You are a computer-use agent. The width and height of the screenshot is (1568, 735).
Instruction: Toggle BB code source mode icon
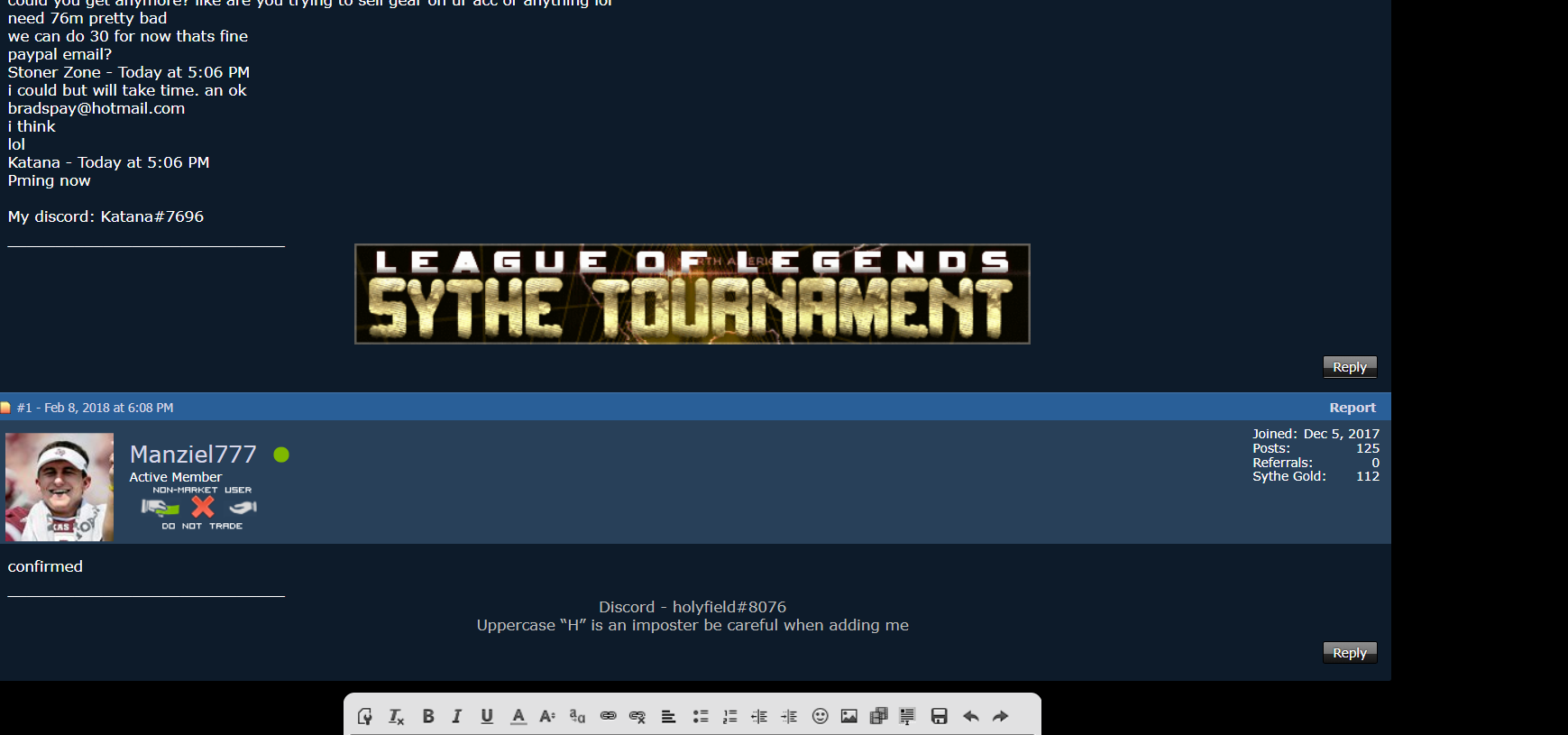pos(365,716)
